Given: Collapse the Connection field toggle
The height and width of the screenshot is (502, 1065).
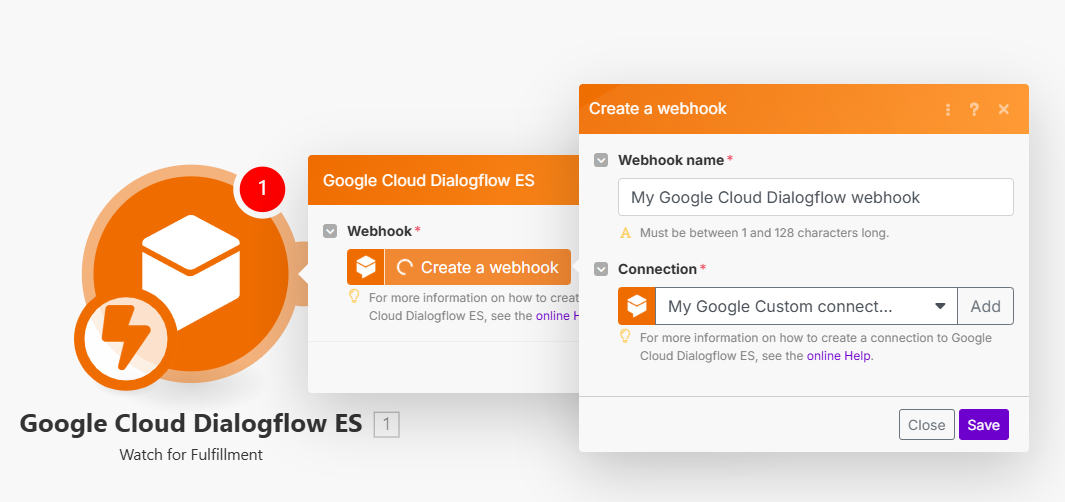Looking at the screenshot, I should pyautogui.click(x=600, y=269).
